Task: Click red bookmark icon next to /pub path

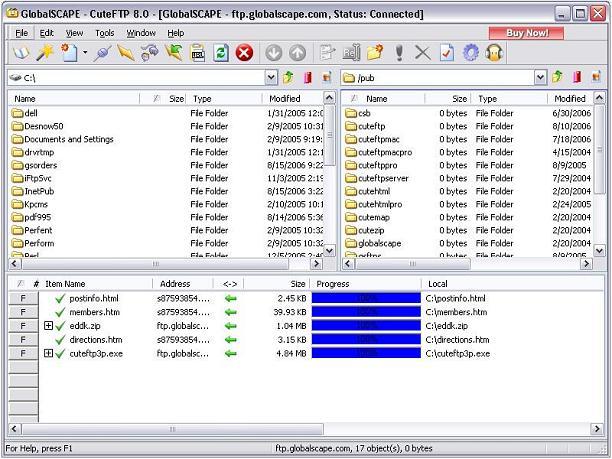Action: point(577,77)
